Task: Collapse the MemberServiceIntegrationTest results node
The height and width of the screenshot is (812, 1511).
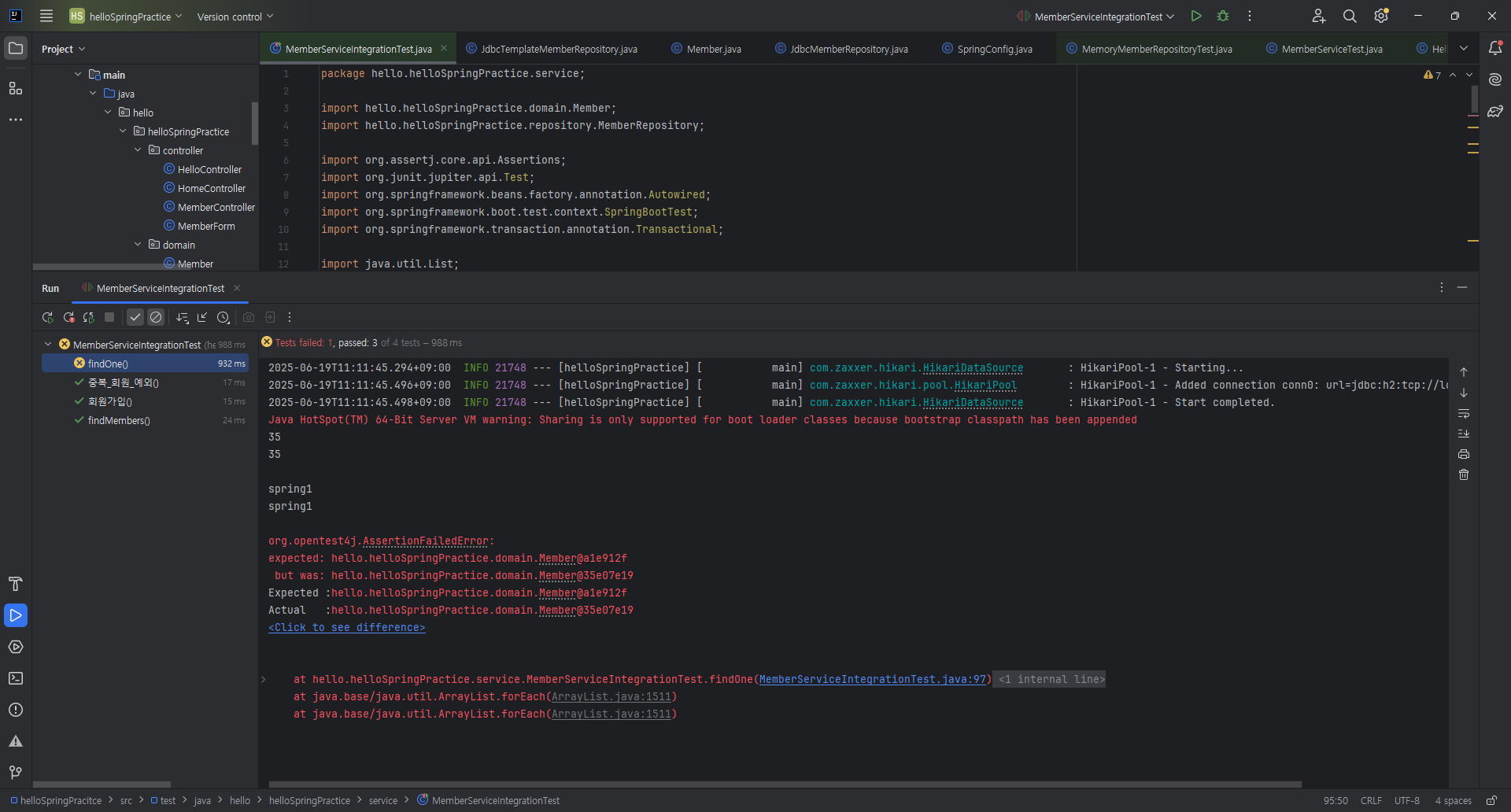Action: (48, 345)
